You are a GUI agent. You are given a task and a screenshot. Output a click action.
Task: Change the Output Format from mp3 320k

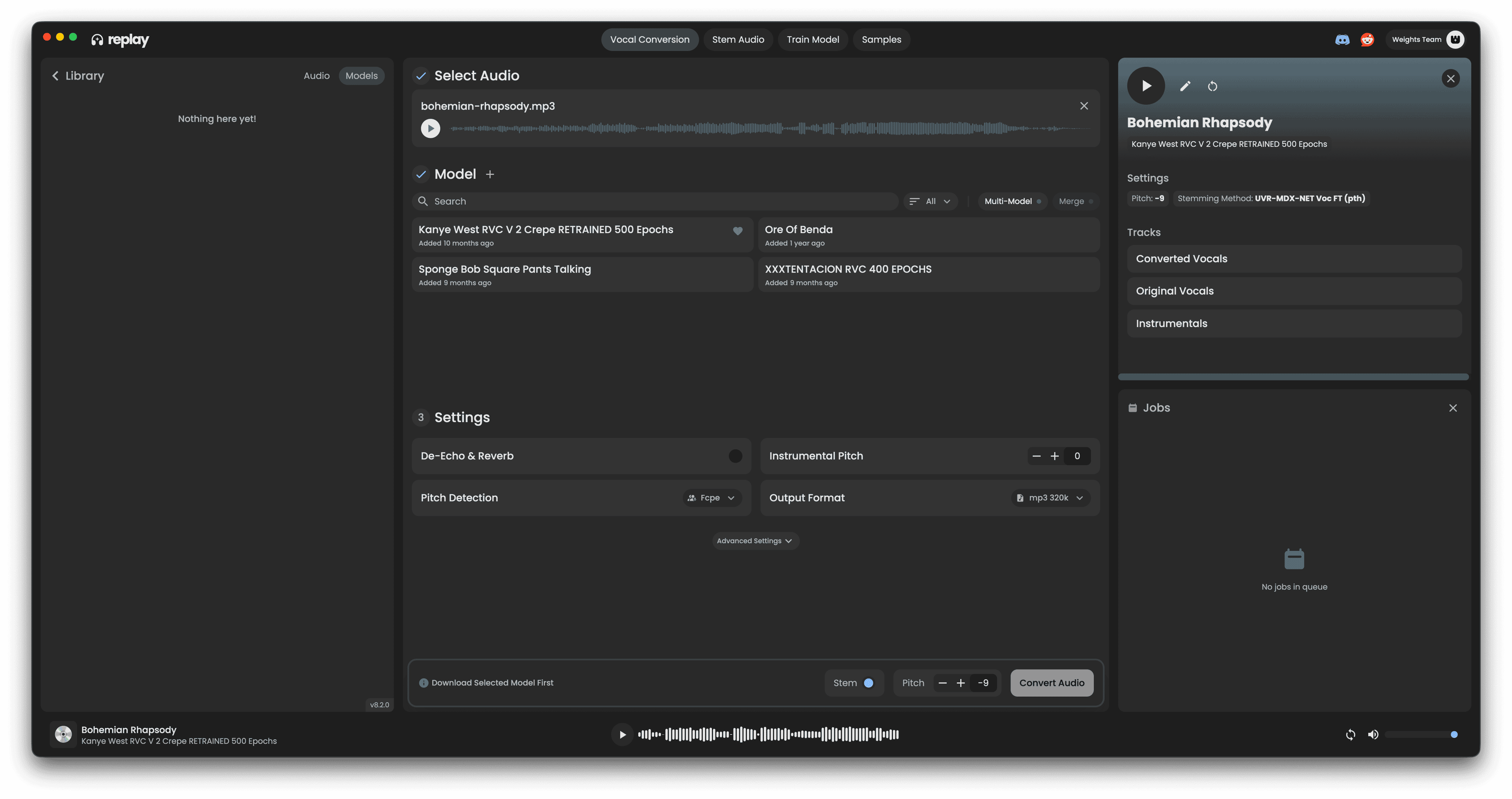[1050, 497]
